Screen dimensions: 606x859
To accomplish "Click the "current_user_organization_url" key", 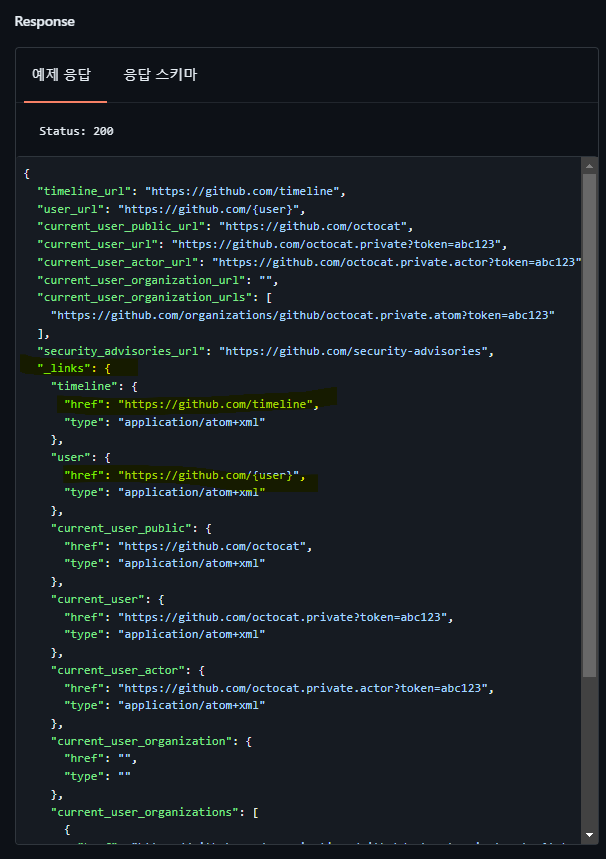I will pyautogui.click(x=141, y=280).
